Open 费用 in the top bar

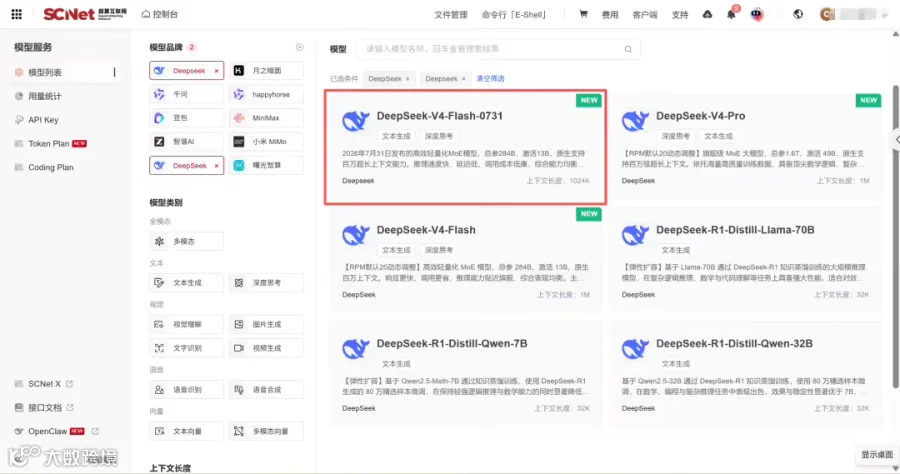610,14
